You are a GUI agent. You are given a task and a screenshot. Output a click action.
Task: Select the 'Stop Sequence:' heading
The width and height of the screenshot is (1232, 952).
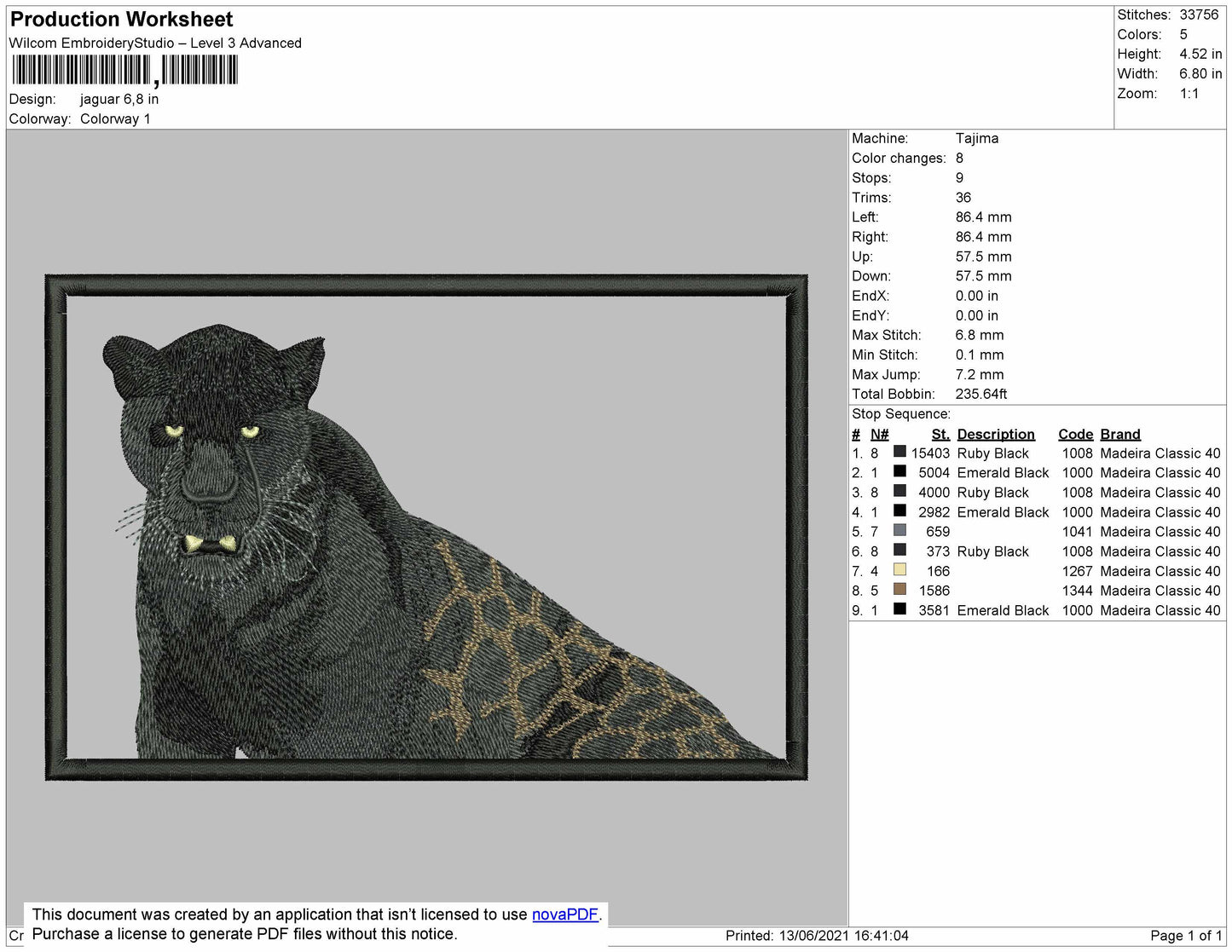pos(901,413)
